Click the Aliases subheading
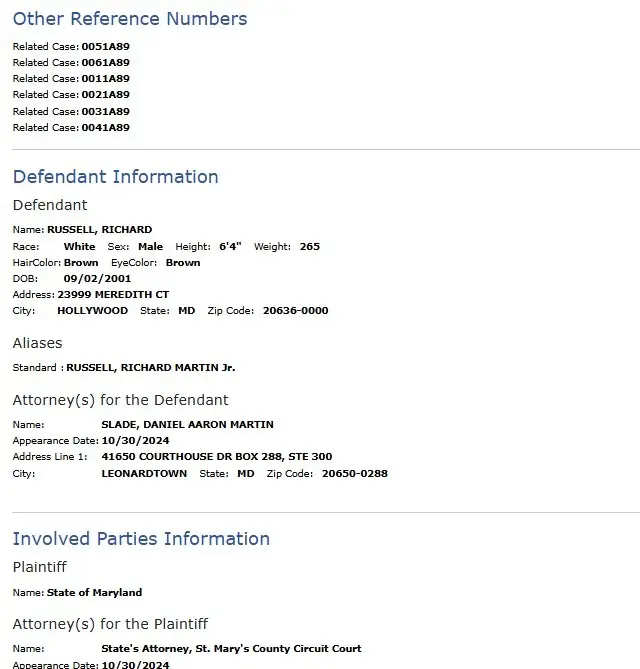The height and width of the screenshot is (669, 640). point(38,343)
